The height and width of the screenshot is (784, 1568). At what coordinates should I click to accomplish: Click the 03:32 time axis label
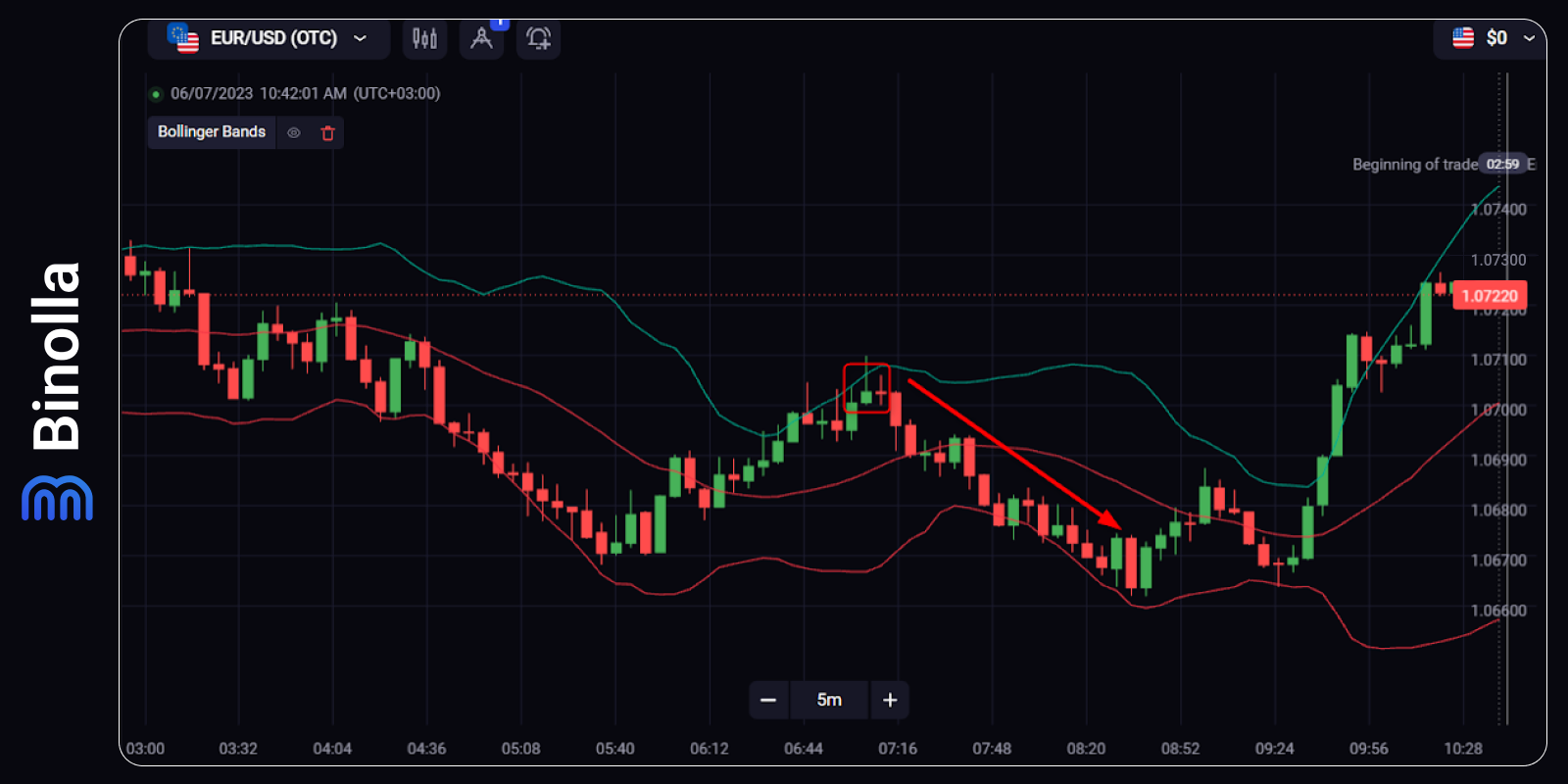click(x=238, y=749)
